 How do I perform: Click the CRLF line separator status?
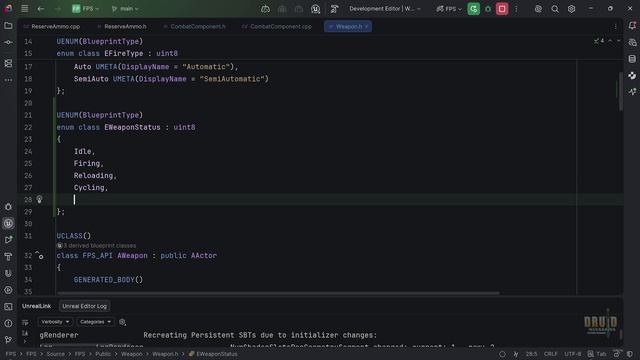551,354
